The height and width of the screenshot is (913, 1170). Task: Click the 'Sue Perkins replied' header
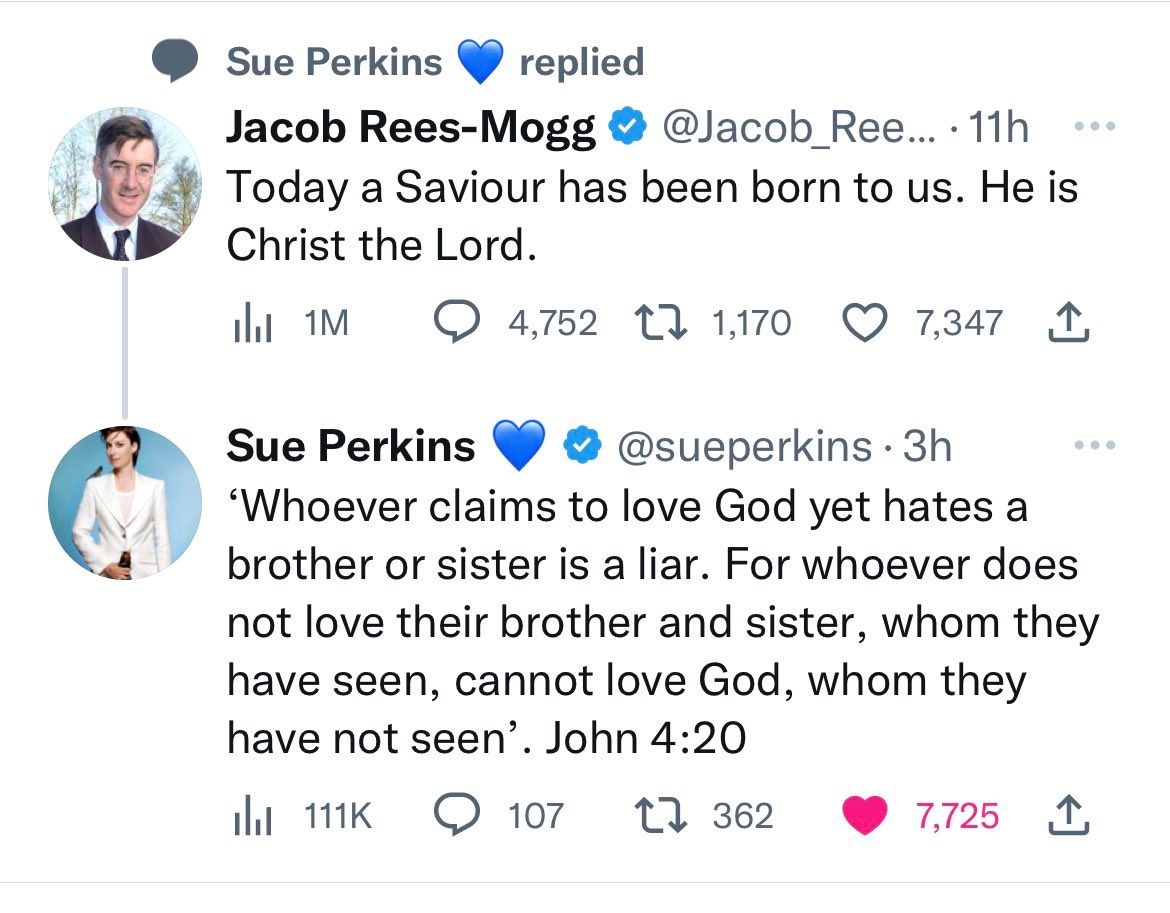point(435,62)
